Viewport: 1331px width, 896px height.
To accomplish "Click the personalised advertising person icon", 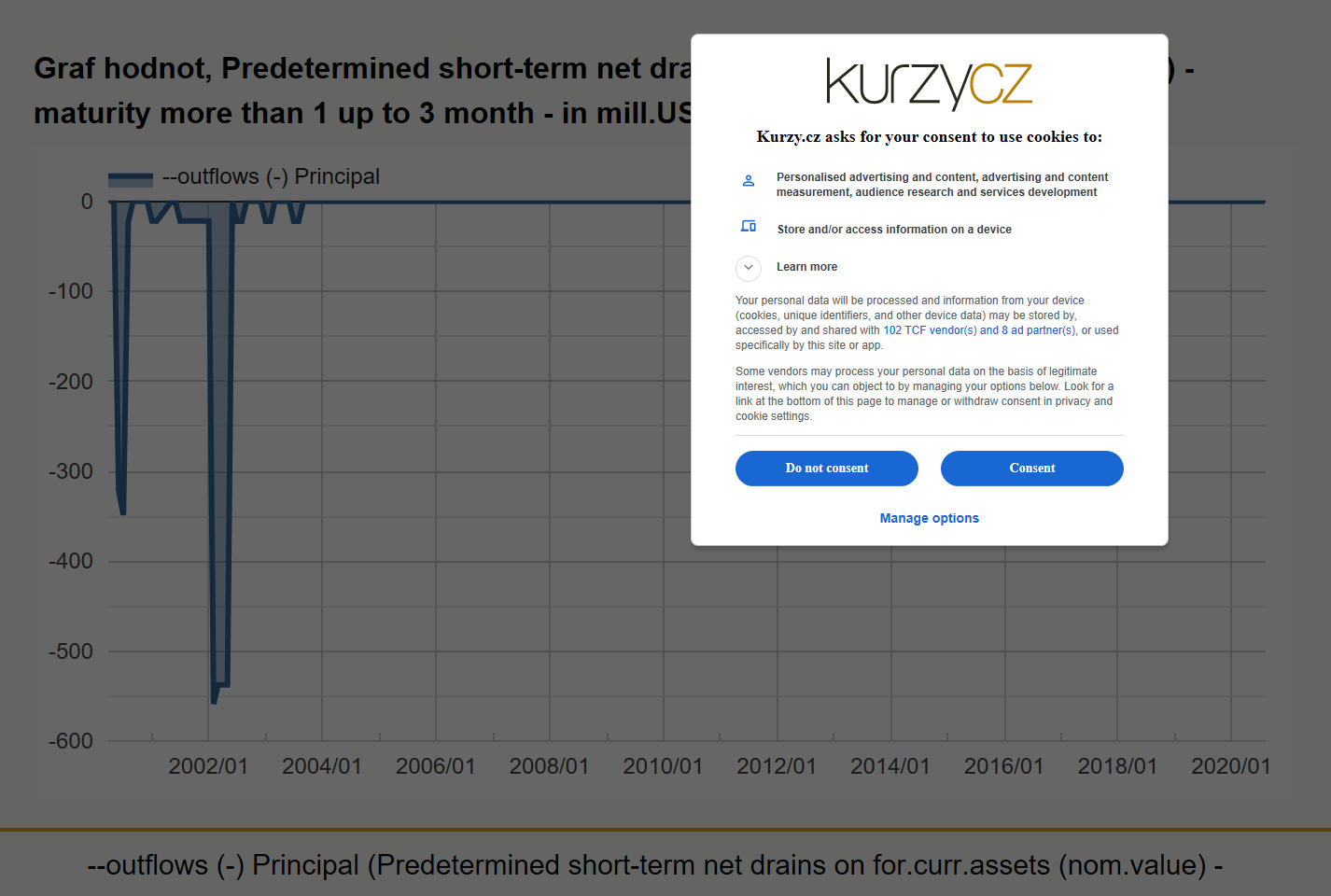I will tap(749, 181).
